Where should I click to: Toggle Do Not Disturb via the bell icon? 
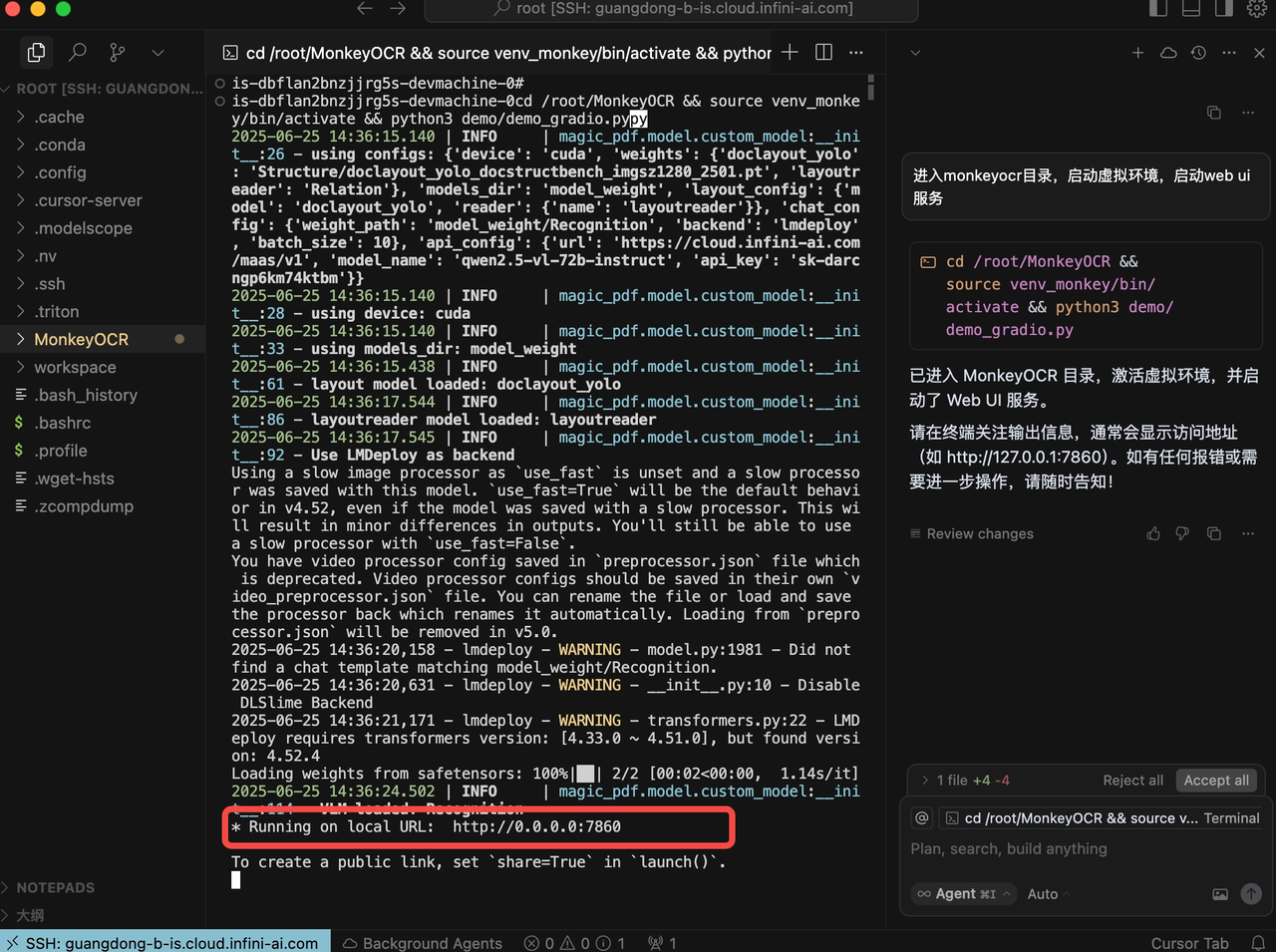click(1258, 942)
